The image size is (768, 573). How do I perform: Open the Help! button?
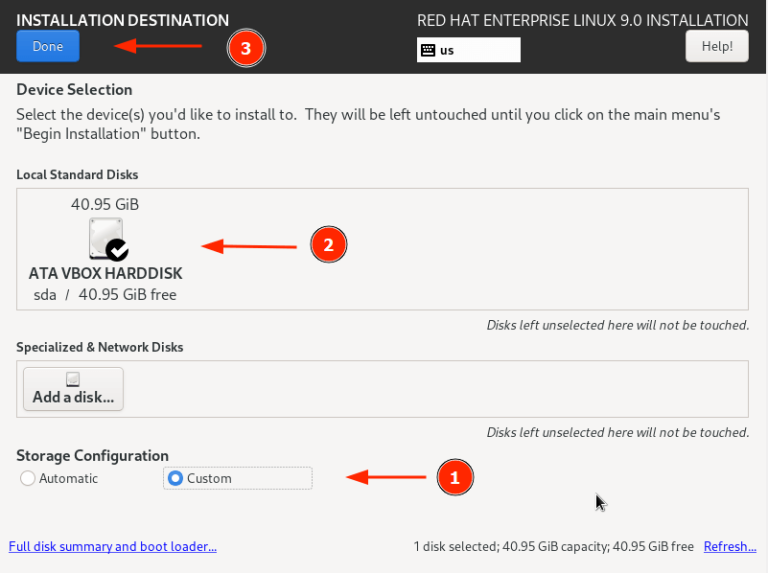(x=716, y=46)
